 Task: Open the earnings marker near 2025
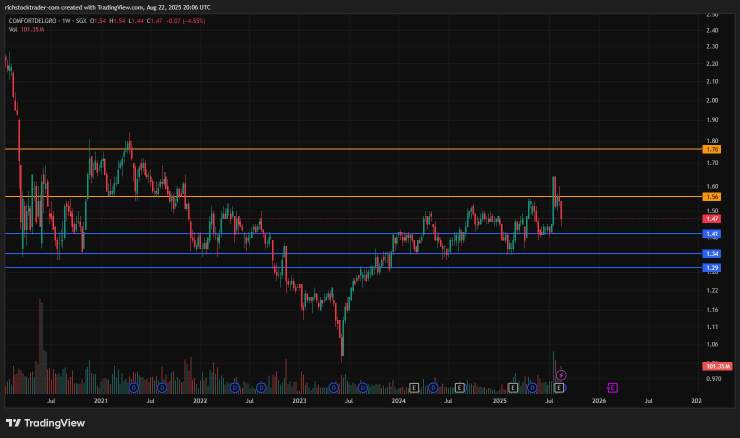(x=513, y=388)
